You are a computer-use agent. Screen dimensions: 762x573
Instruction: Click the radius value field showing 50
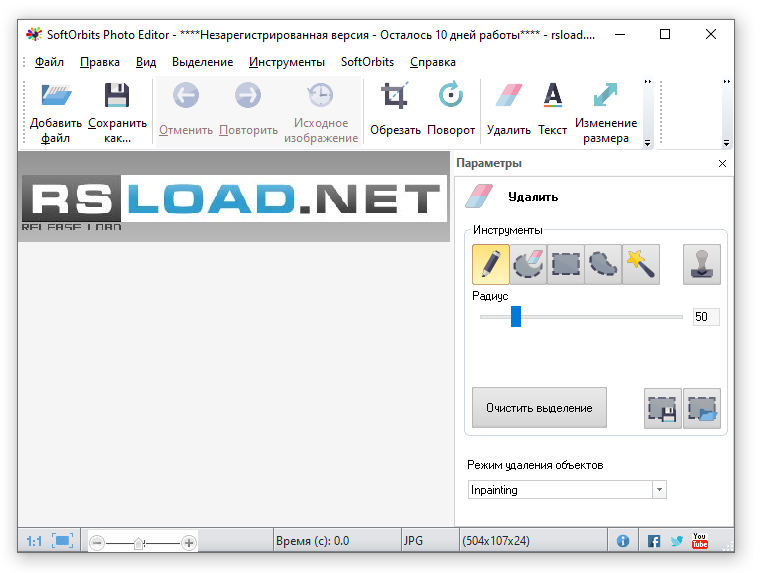(x=705, y=317)
